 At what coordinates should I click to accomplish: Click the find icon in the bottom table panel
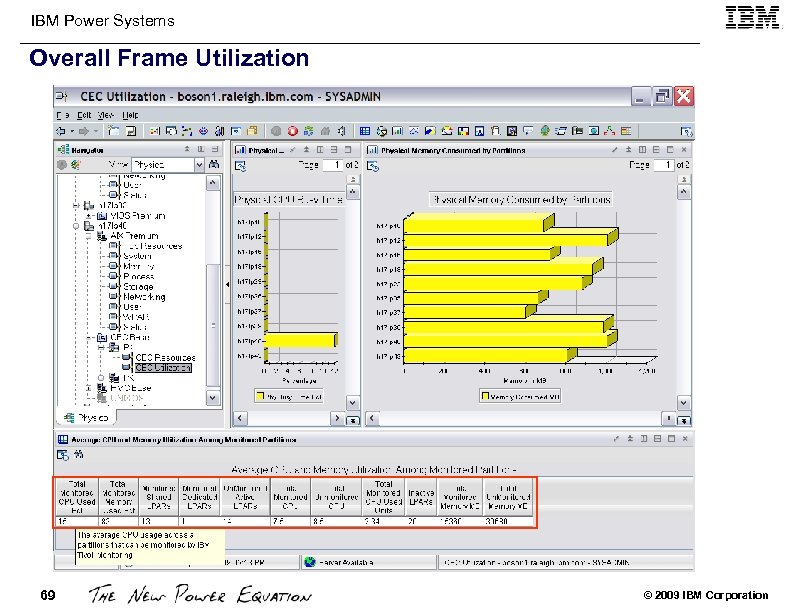pos(79,455)
